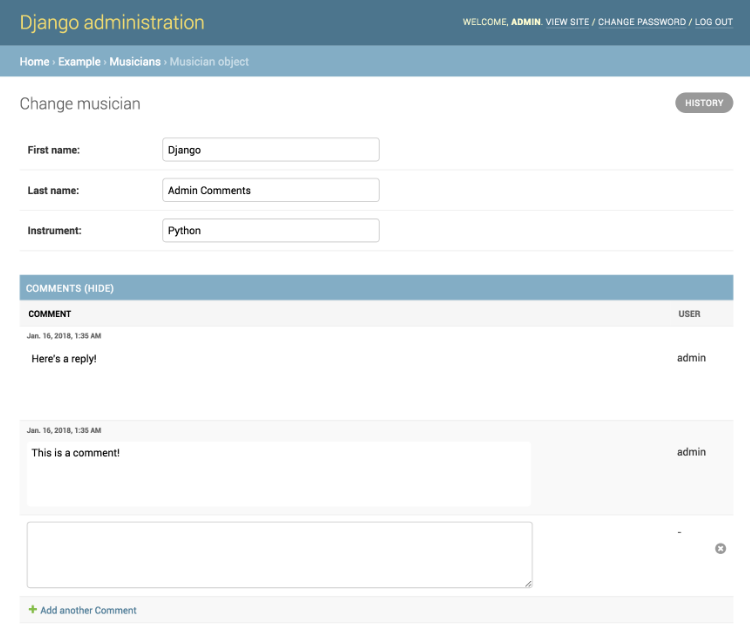750x640 pixels.
Task: Click the USER column header
Action: pyautogui.click(x=689, y=314)
